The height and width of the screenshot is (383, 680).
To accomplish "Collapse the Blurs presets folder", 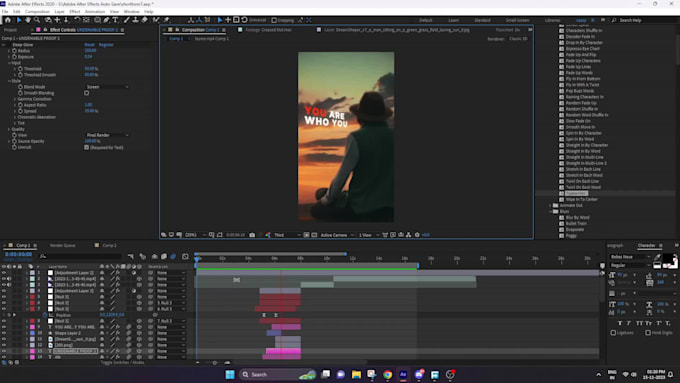I will click(551, 211).
